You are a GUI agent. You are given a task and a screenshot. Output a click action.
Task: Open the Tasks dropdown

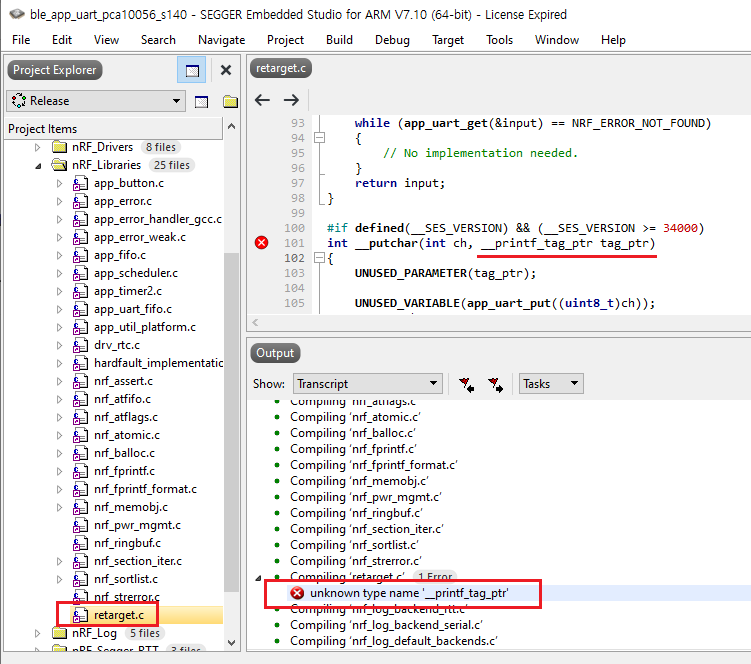[551, 384]
